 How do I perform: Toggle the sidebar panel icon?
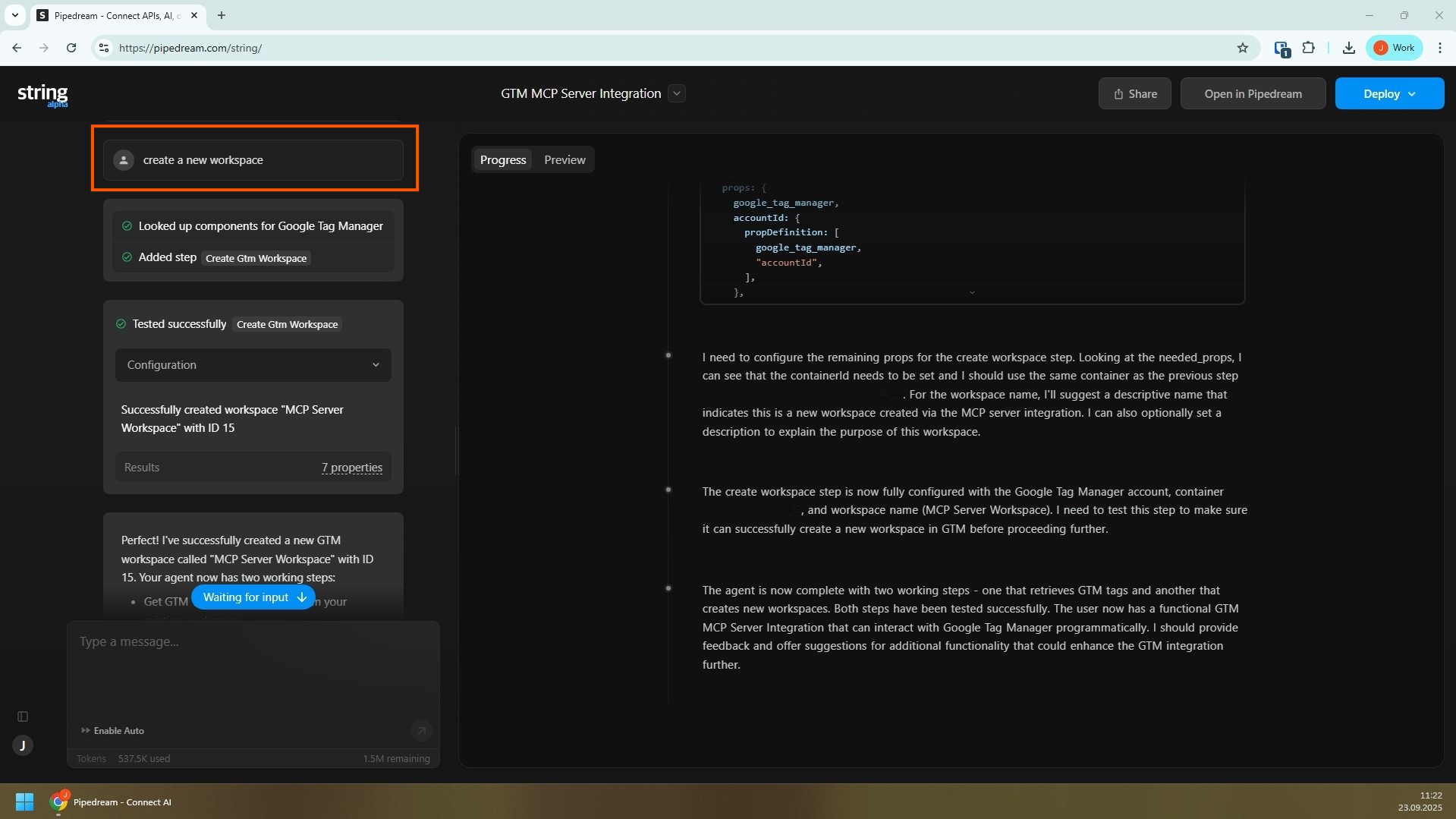23,717
